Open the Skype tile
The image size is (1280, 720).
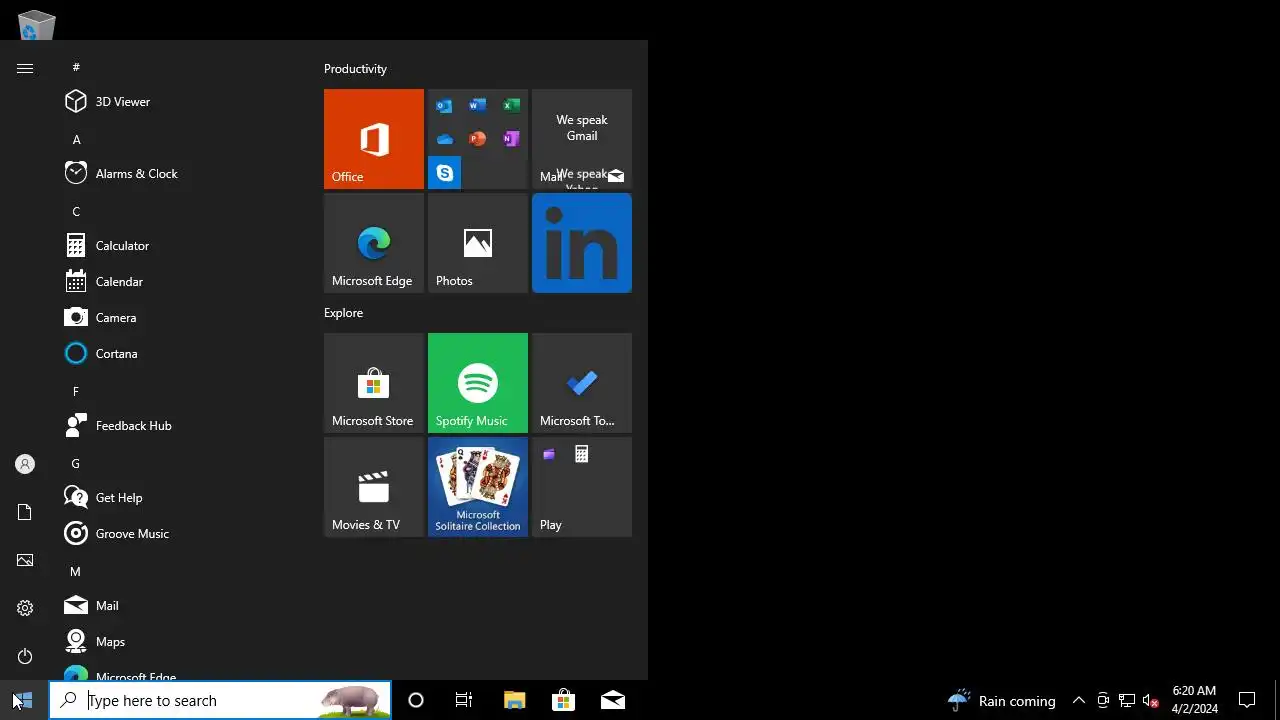(x=444, y=173)
